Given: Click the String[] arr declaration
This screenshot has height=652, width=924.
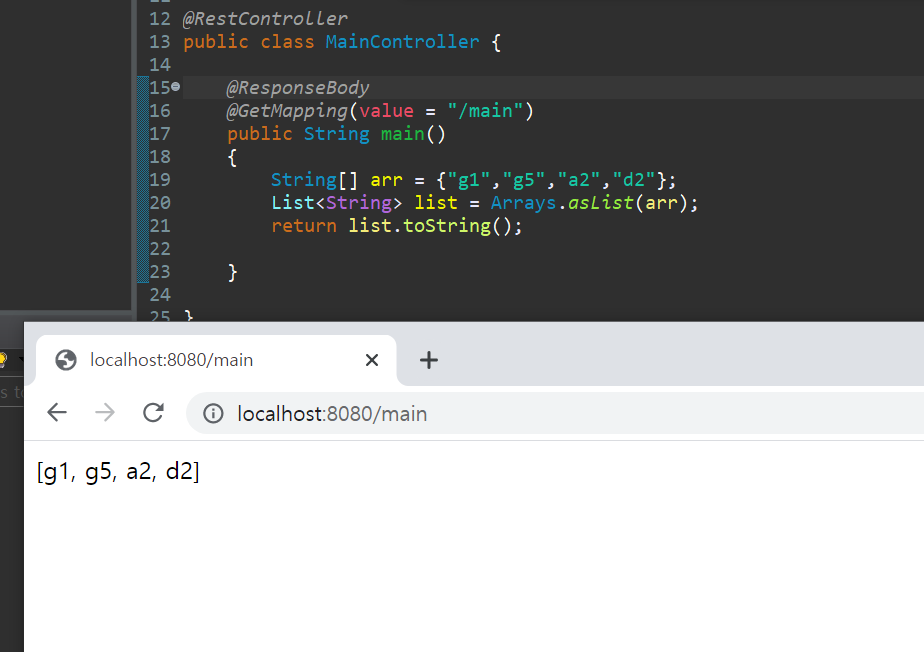Looking at the screenshot, I should click(336, 180).
